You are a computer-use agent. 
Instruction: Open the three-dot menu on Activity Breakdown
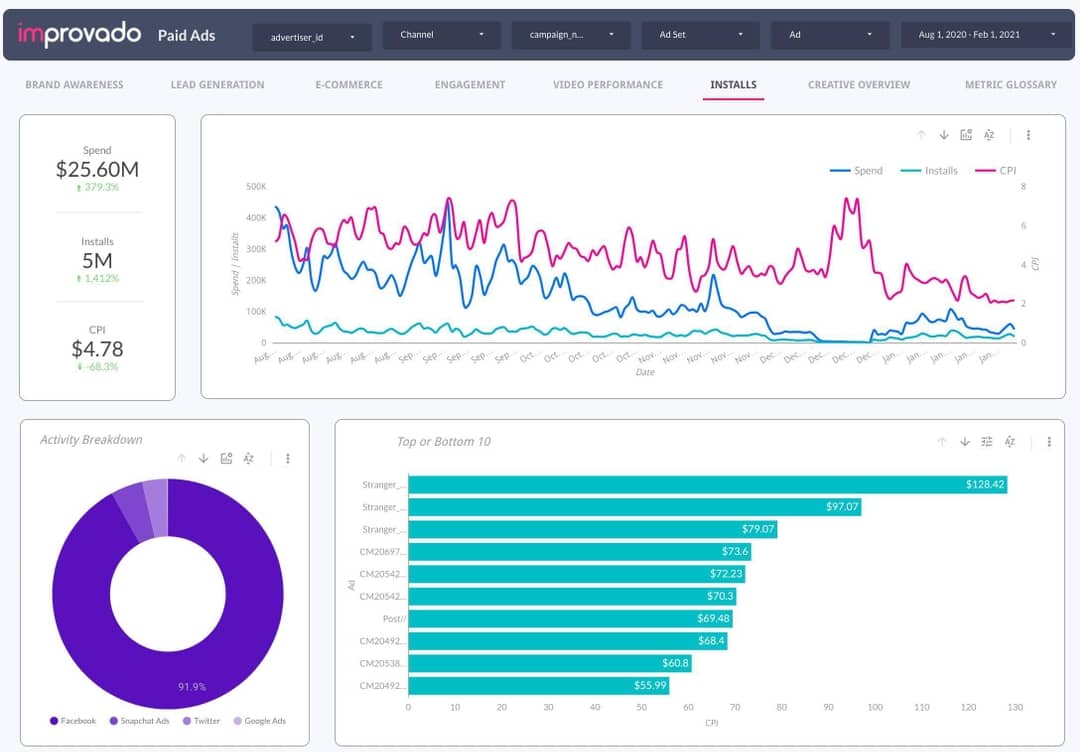[287, 458]
